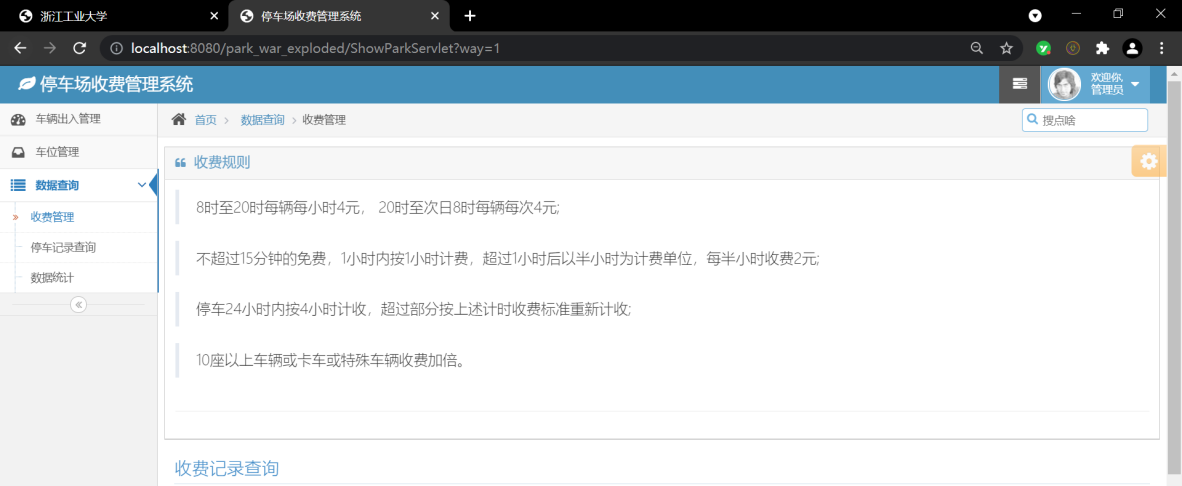1182x486 pixels.
Task: Close the 浙江工业大学 browser tab
Action: point(214,16)
